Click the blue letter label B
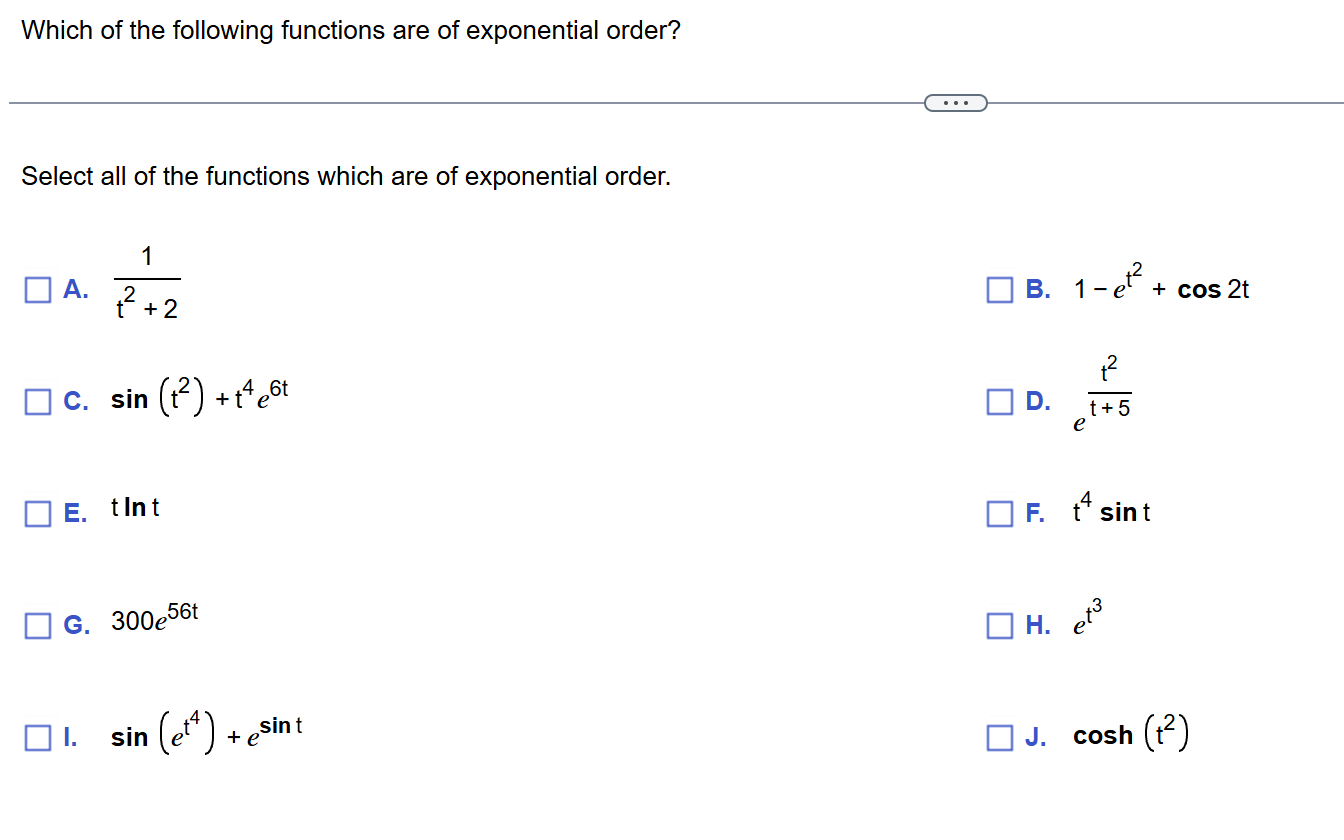Image resolution: width=1344 pixels, height=840 pixels. point(1035,289)
